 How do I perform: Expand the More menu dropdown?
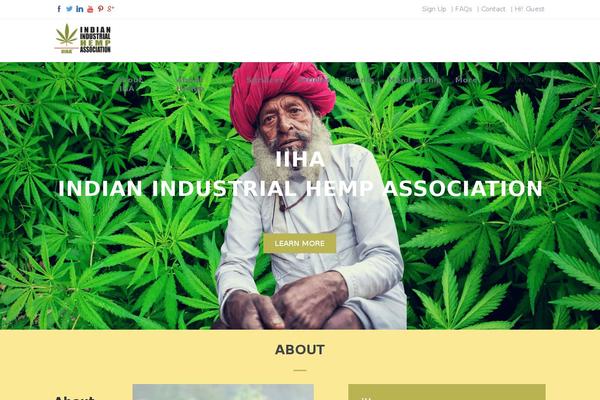click(466, 80)
